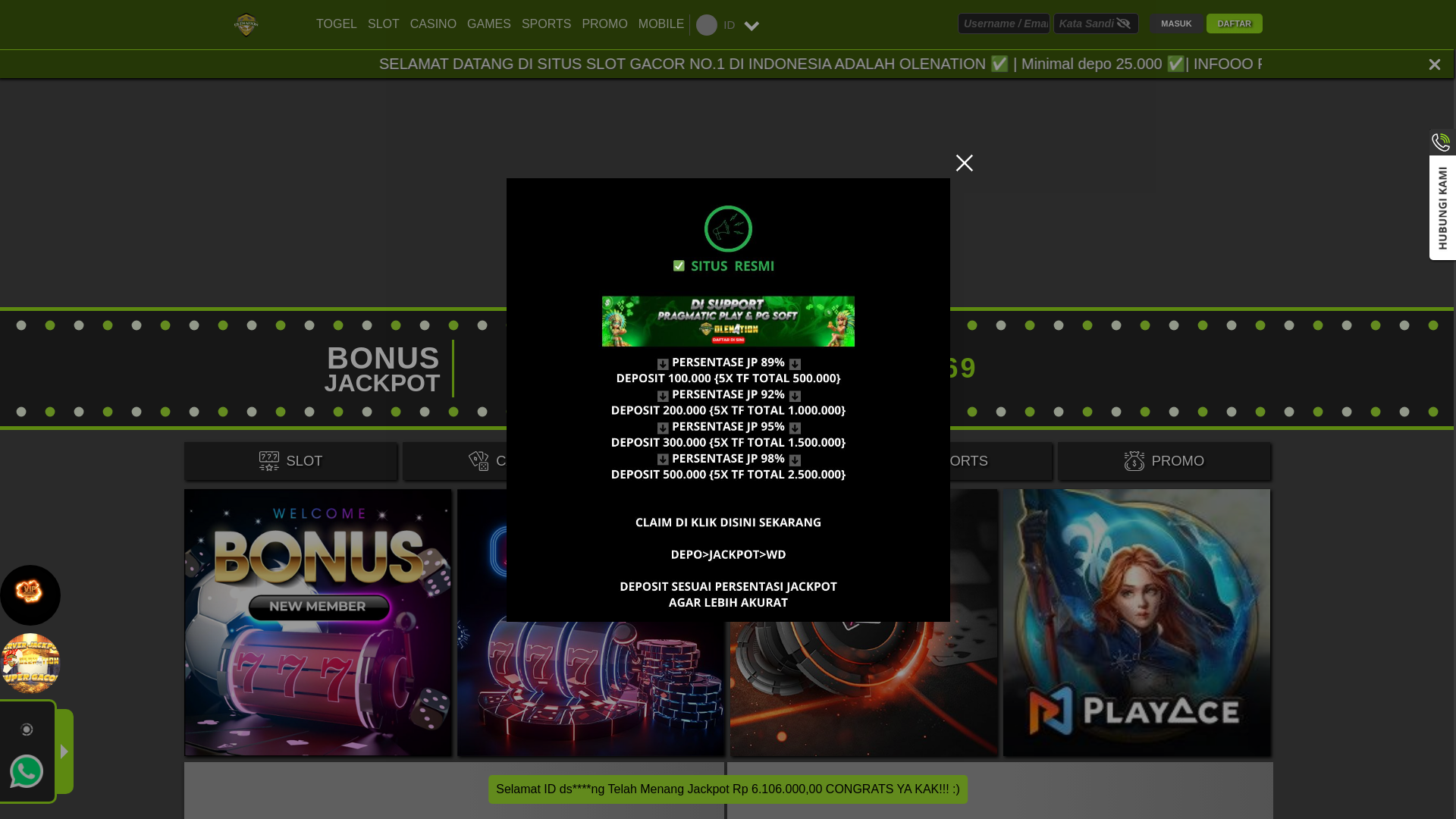This screenshot has height=819, width=1456.
Task: Toggle password visibility eye icon
Action: point(1124,24)
